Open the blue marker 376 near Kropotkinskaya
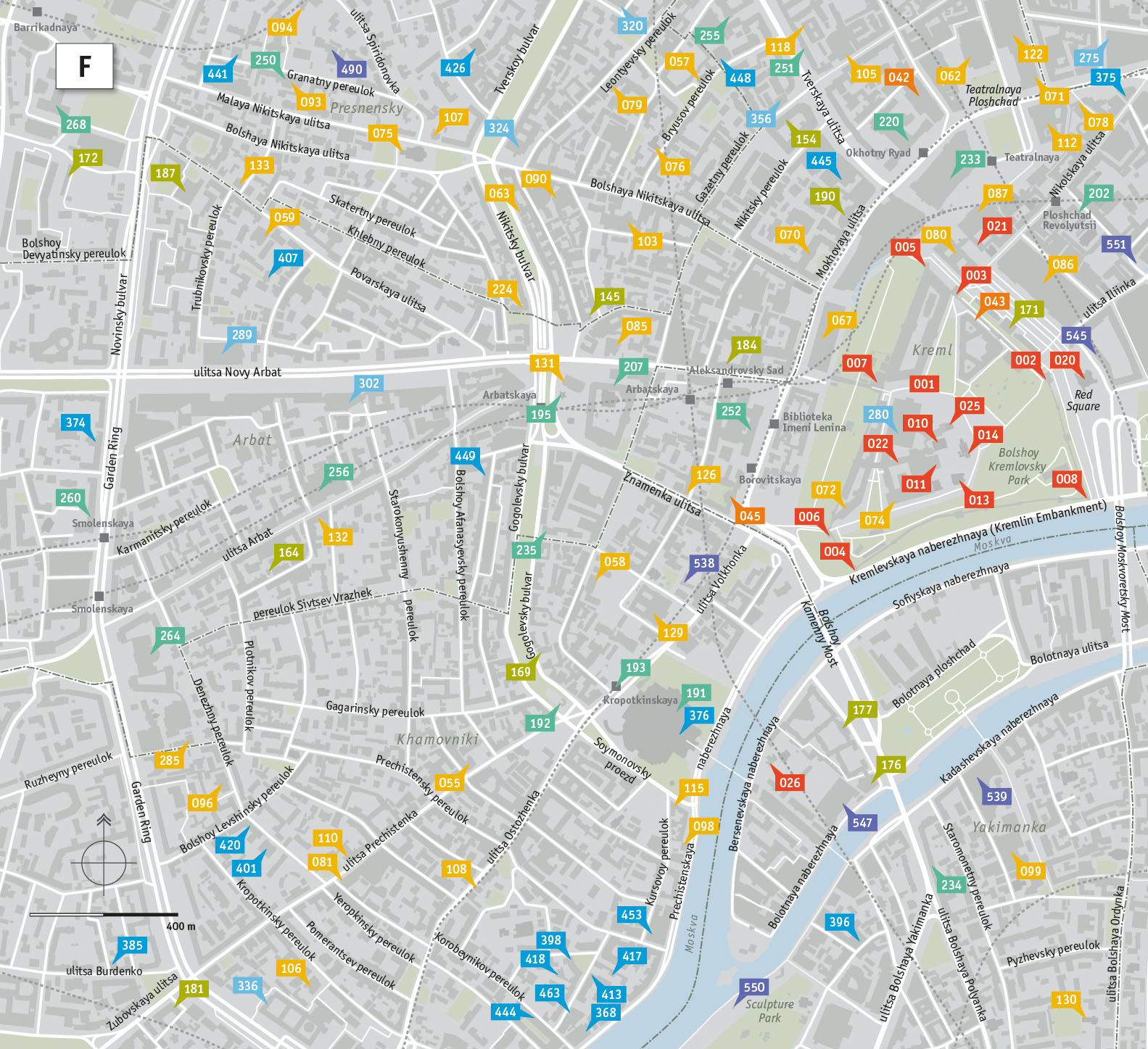 point(698,716)
